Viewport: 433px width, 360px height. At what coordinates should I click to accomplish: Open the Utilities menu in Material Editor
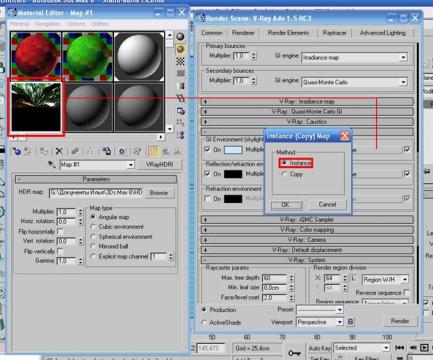[100, 24]
